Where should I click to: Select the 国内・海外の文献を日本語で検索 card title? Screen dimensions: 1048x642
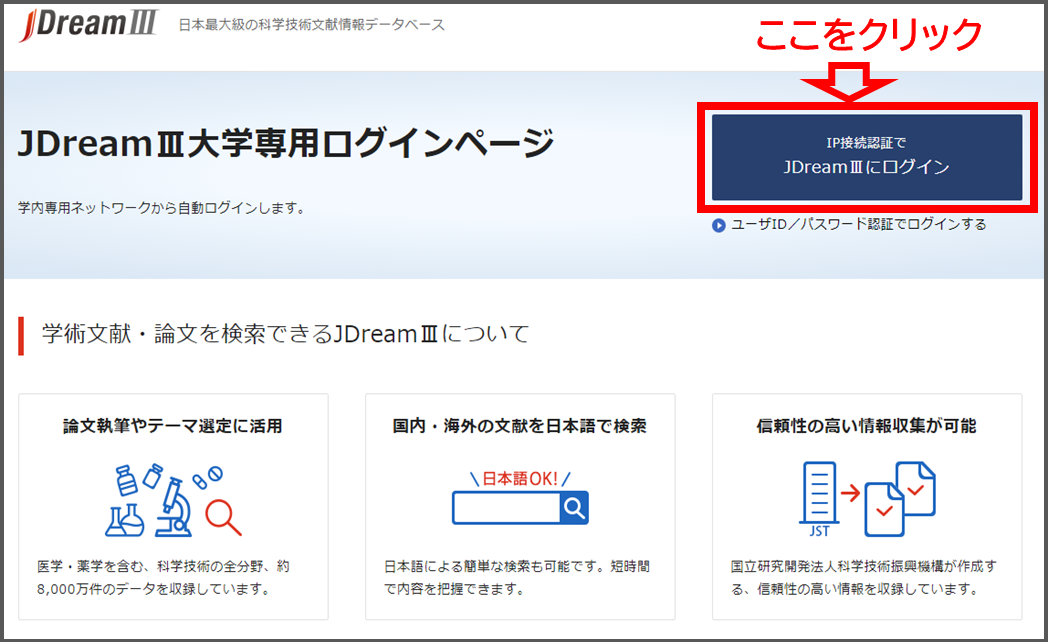[x=520, y=426]
